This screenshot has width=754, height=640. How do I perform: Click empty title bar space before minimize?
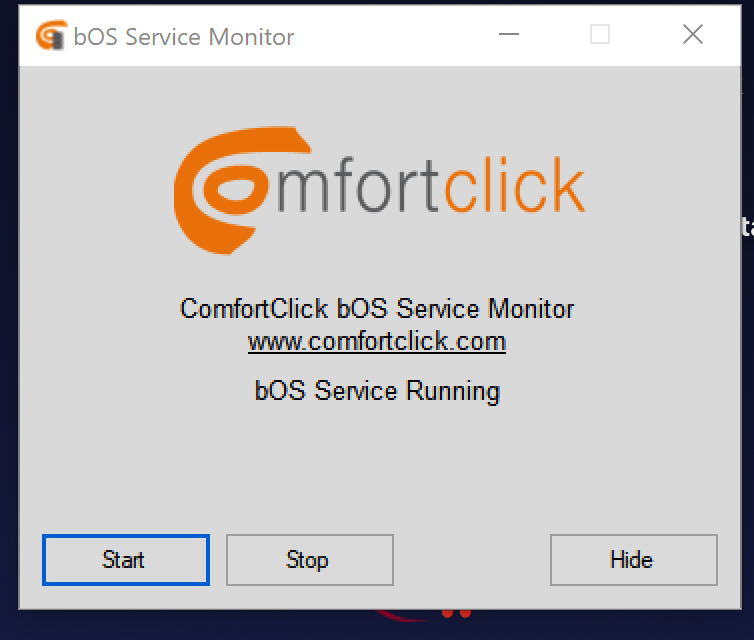pos(400,36)
